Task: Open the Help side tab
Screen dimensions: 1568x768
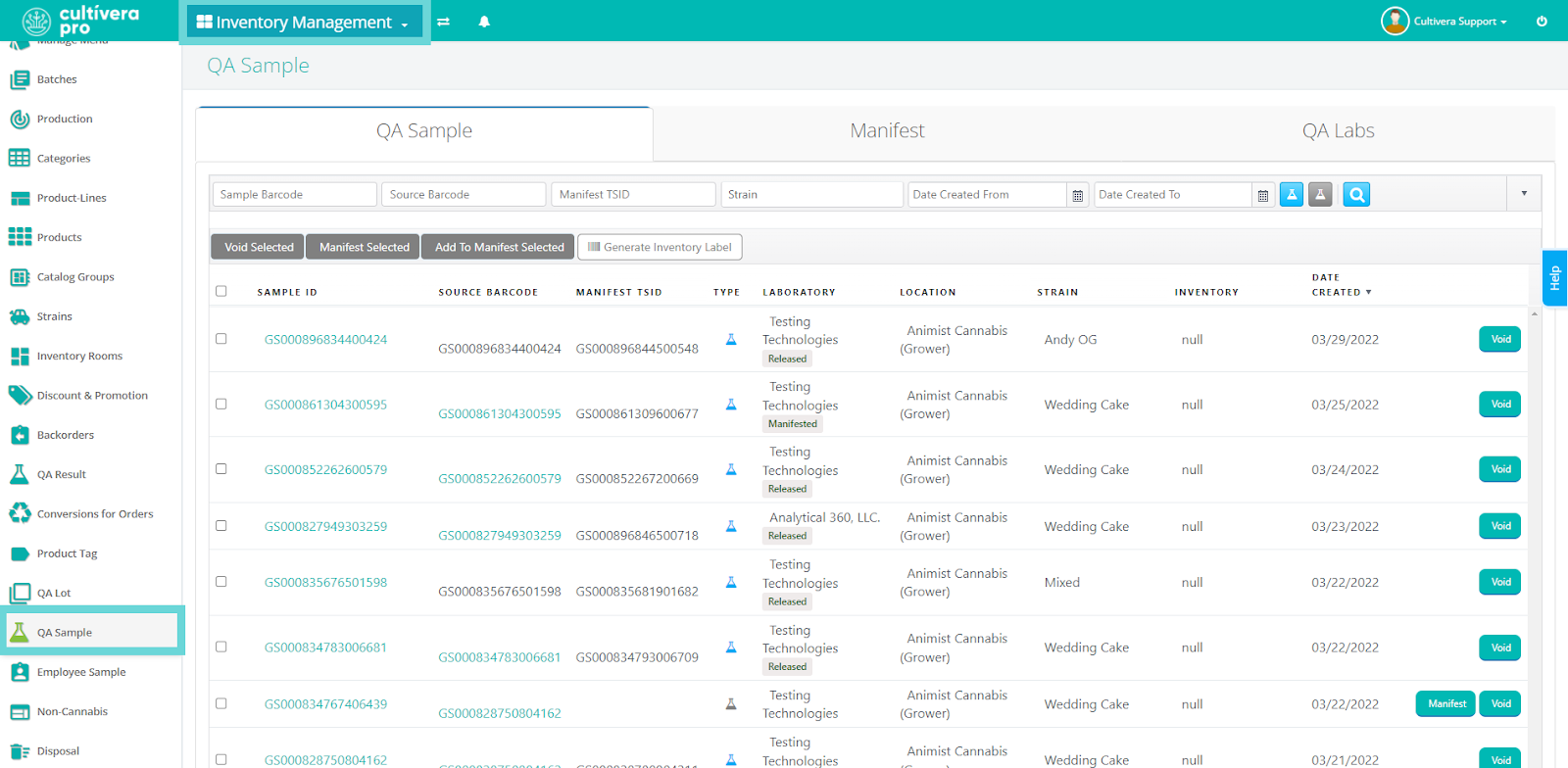Action: point(1554,278)
